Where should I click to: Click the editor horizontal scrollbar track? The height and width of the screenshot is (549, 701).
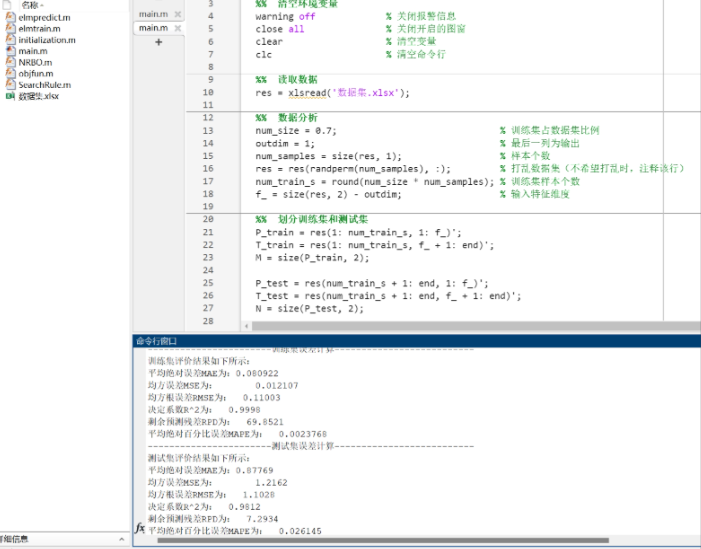(476, 326)
